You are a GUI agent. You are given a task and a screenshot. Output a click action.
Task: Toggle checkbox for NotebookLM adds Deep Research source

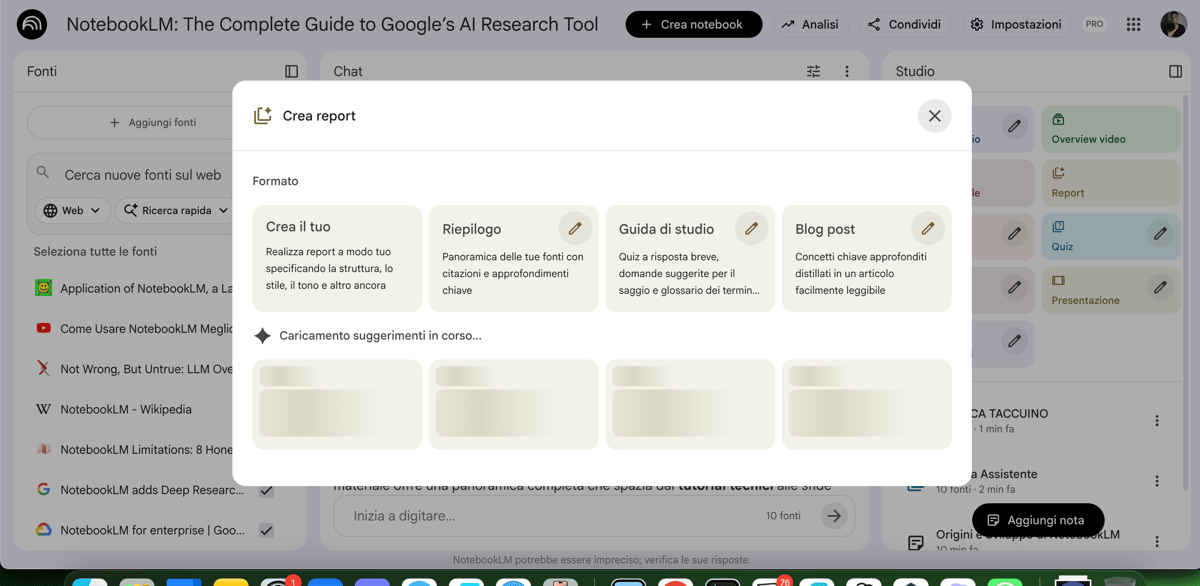[x=266, y=490]
